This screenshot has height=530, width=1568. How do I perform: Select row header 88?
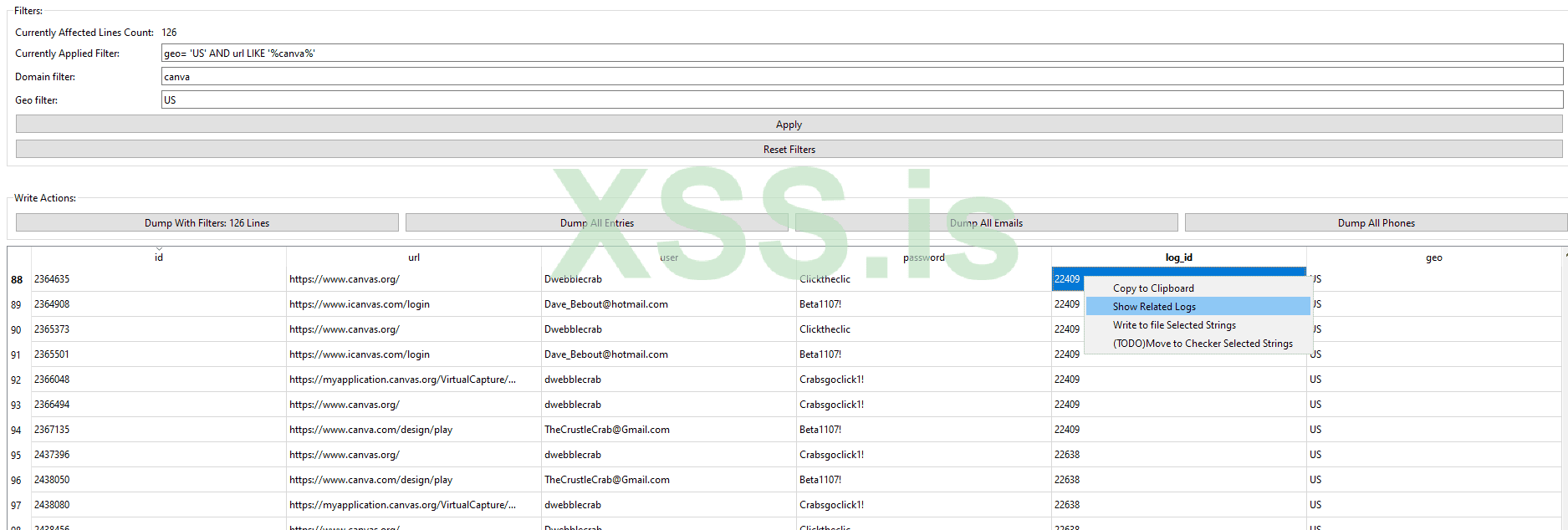[18, 279]
